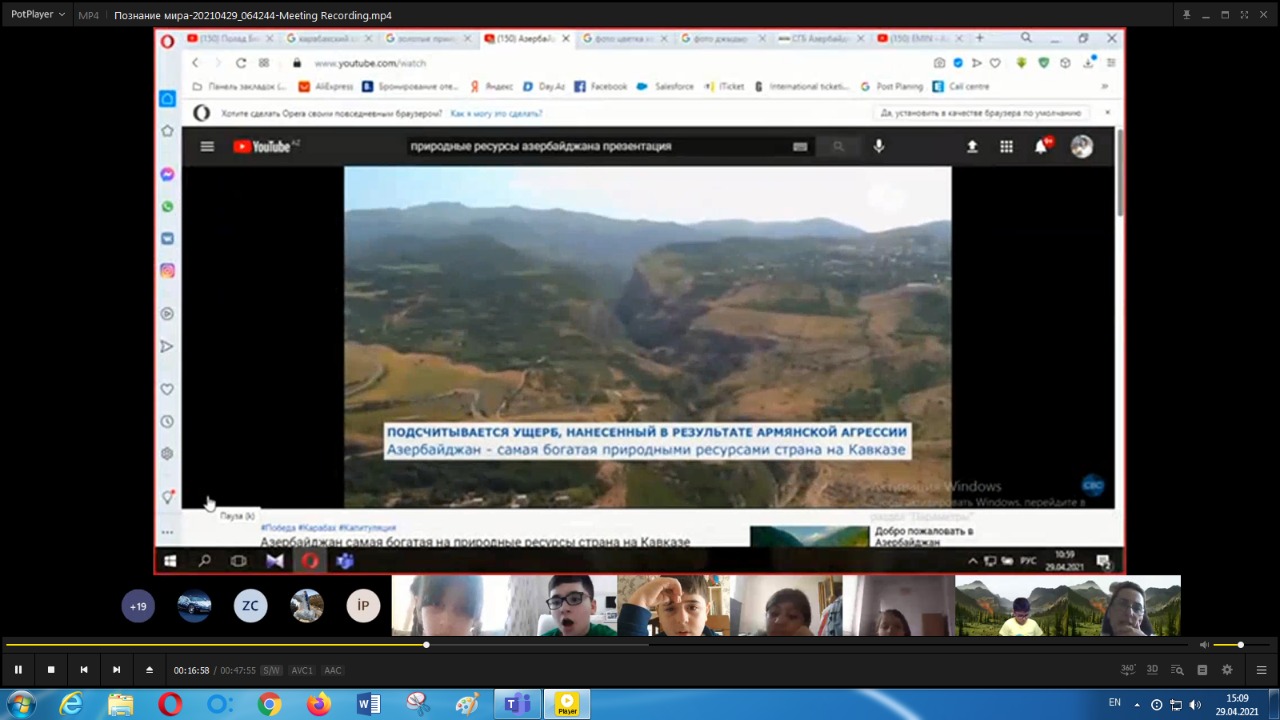This screenshot has width=1280, height=720.
Task: Click the volume slider handle
Action: coord(1240,645)
